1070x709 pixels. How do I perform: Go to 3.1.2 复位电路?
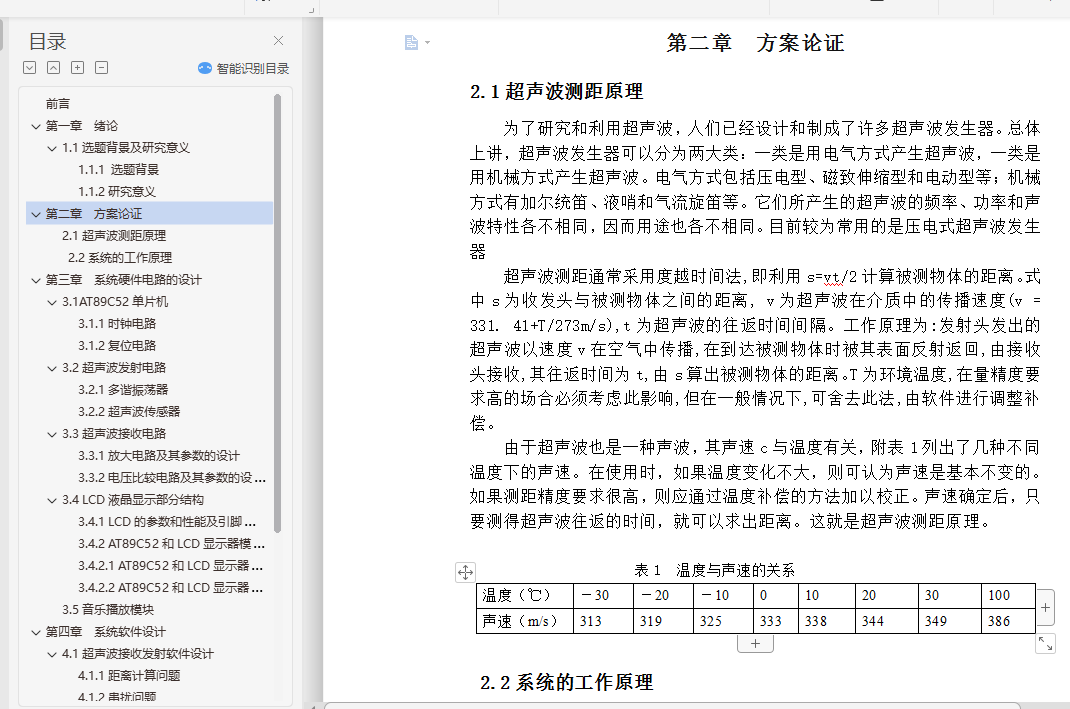tap(117, 345)
